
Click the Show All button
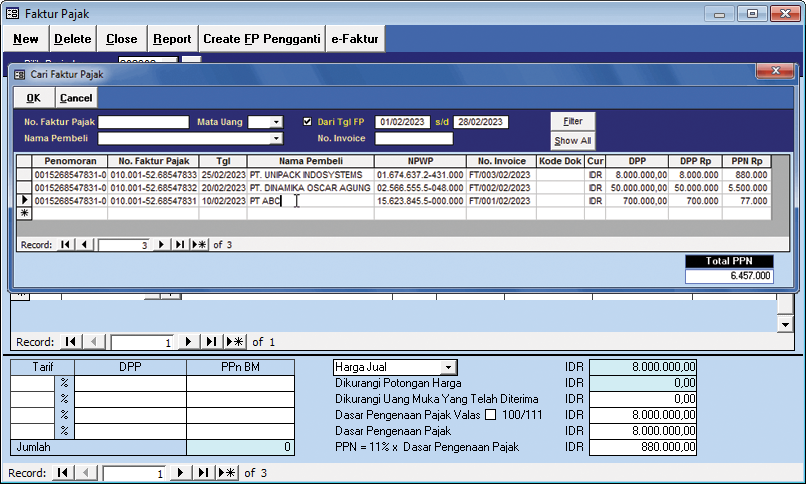pyautogui.click(x=573, y=141)
